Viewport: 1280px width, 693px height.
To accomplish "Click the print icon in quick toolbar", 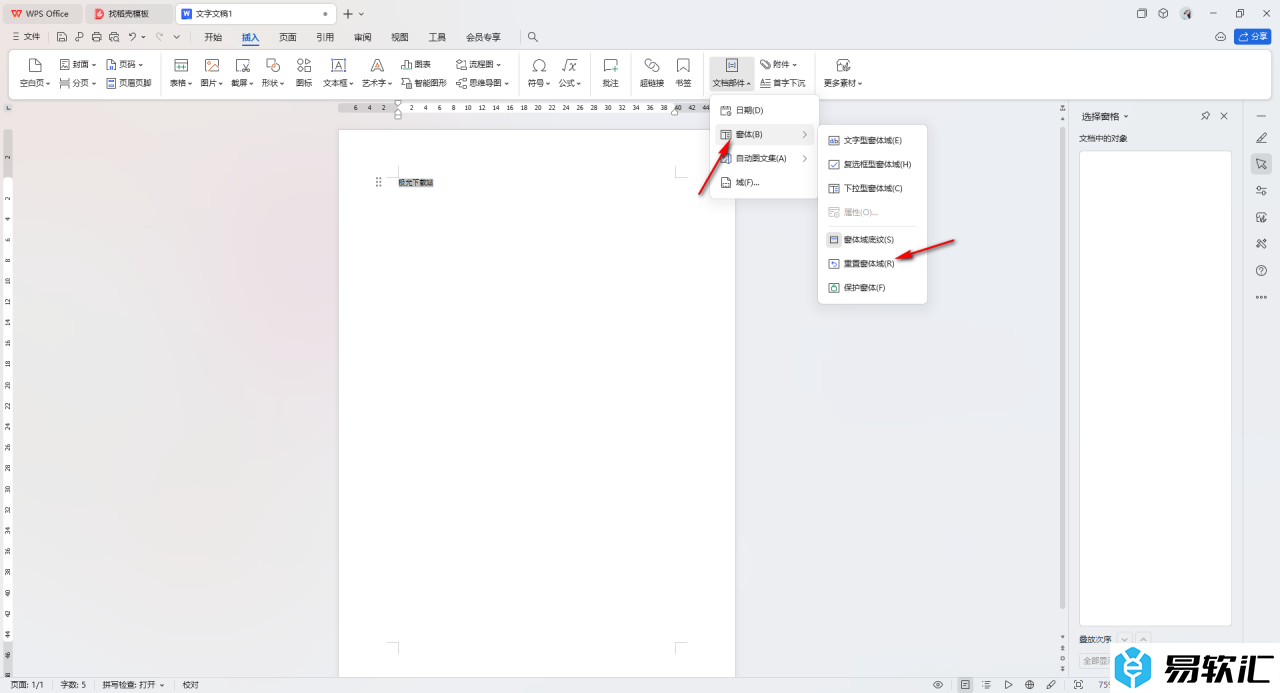I will [96, 37].
